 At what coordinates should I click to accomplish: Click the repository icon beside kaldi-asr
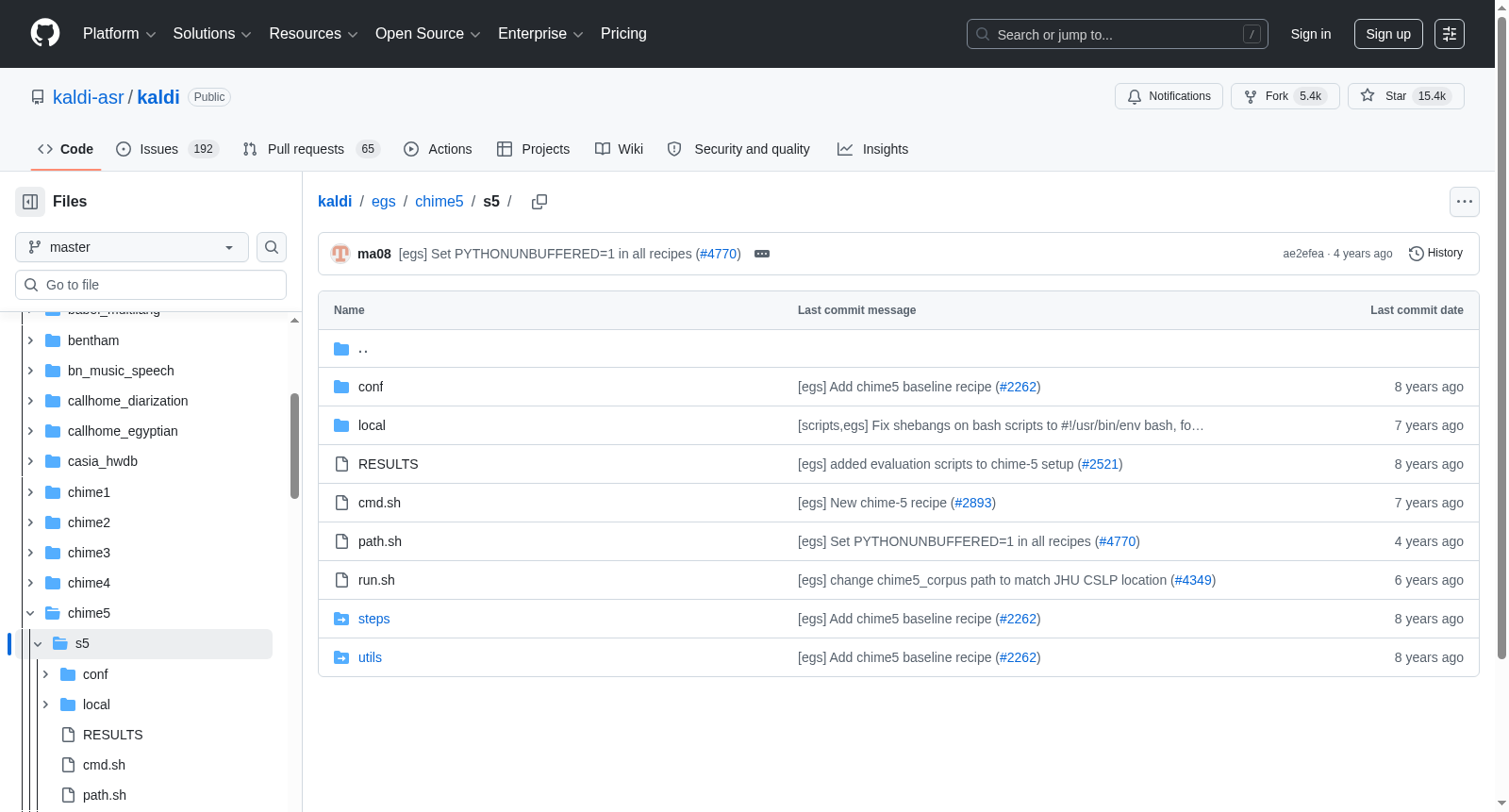point(38,97)
